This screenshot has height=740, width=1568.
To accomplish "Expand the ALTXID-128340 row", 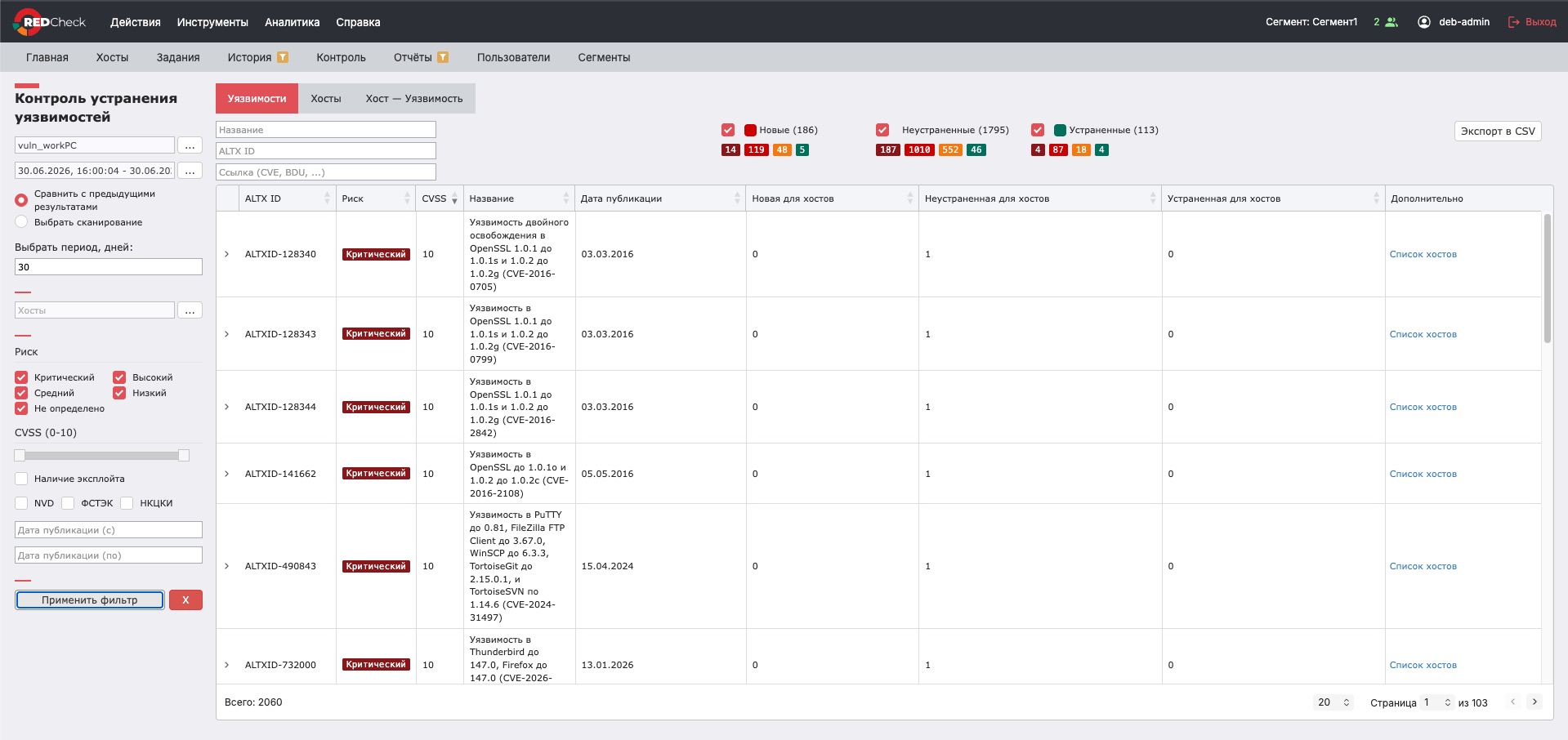I will (x=227, y=254).
